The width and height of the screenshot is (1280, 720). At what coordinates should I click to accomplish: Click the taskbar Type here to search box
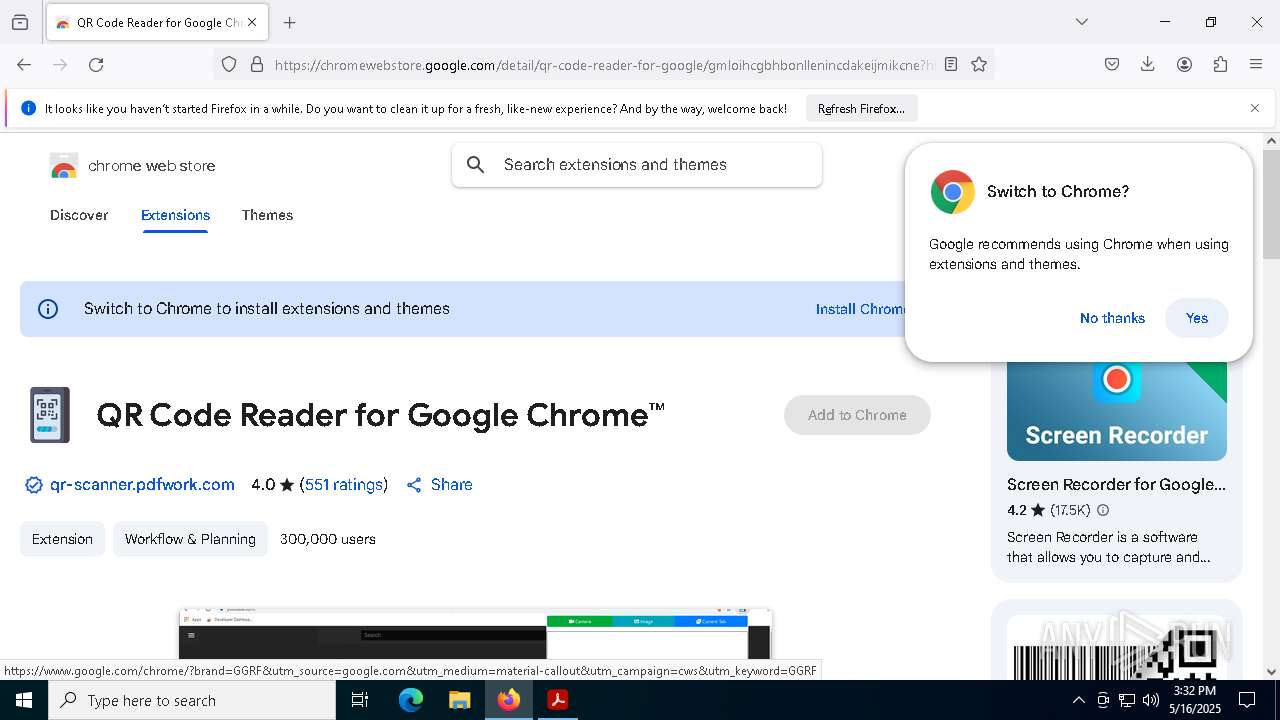click(x=192, y=700)
